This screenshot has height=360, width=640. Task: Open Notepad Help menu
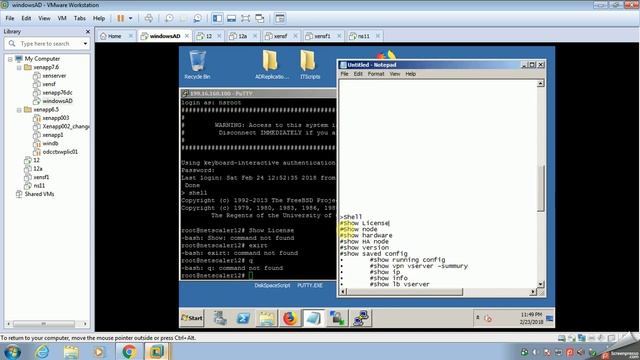(x=411, y=74)
